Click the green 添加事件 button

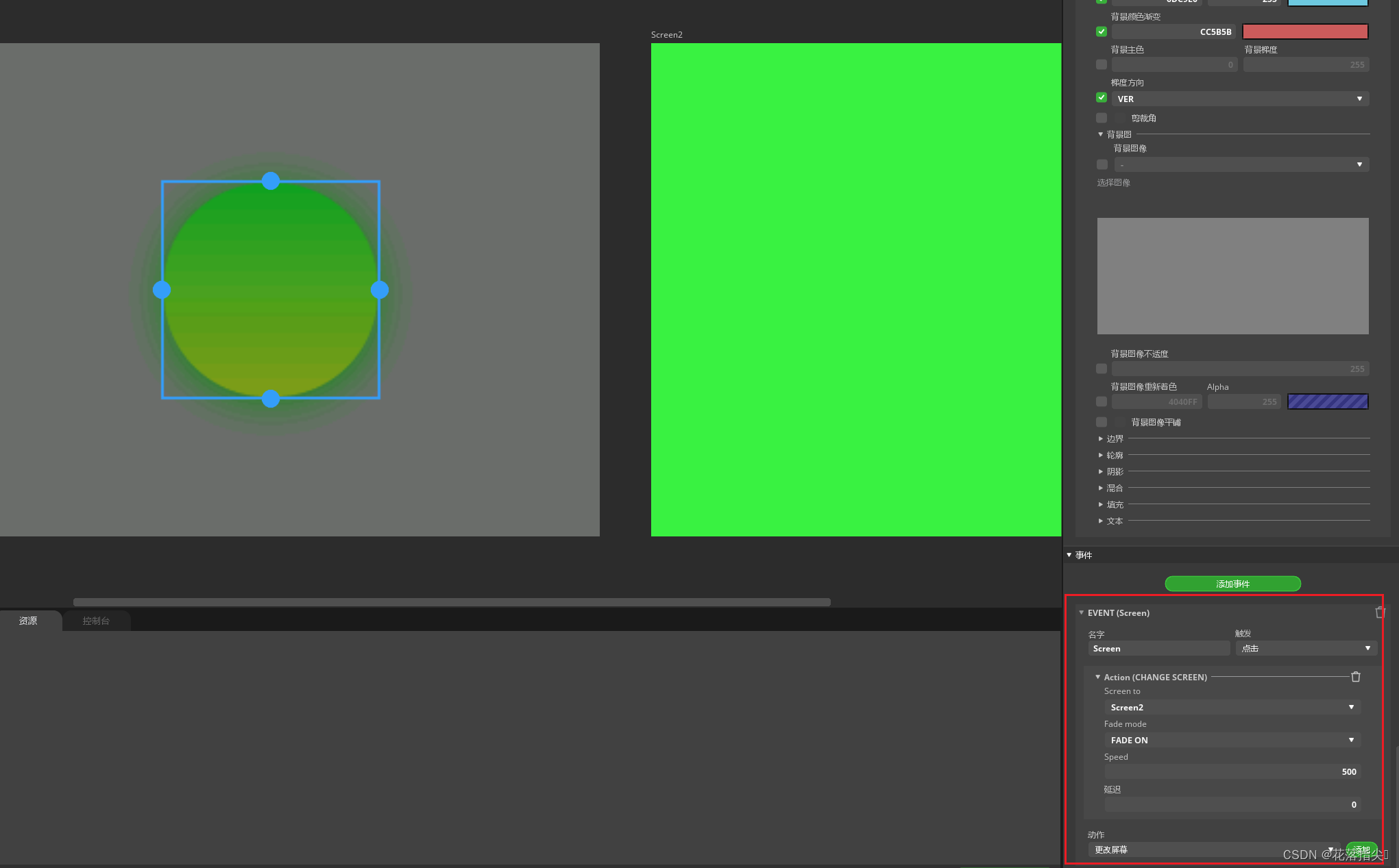coord(1232,584)
